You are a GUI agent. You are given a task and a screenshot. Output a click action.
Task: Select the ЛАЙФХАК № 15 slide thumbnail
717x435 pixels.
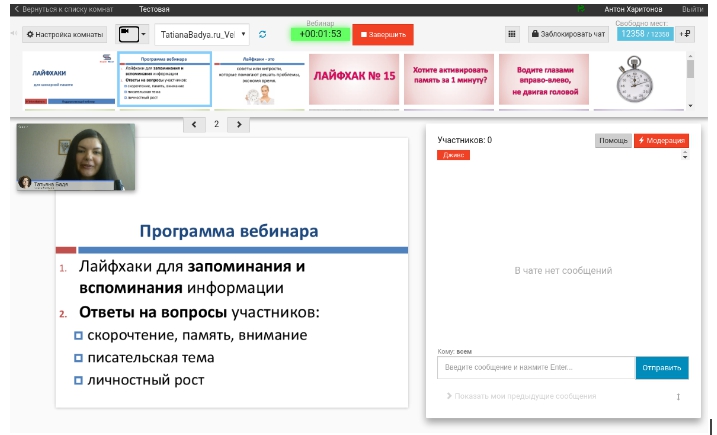[355, 78]
